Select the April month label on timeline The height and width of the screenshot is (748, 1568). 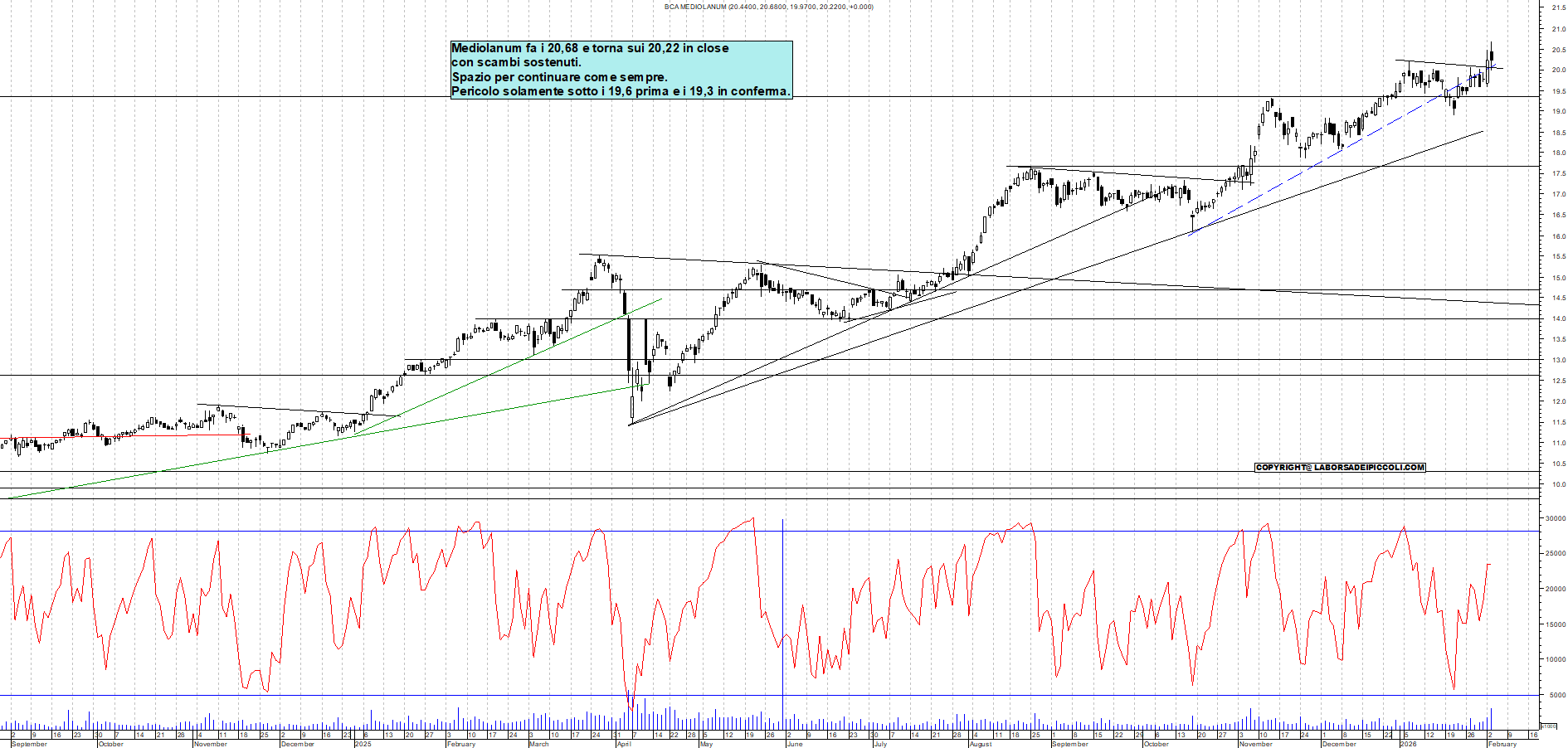(x=624, y=744)
